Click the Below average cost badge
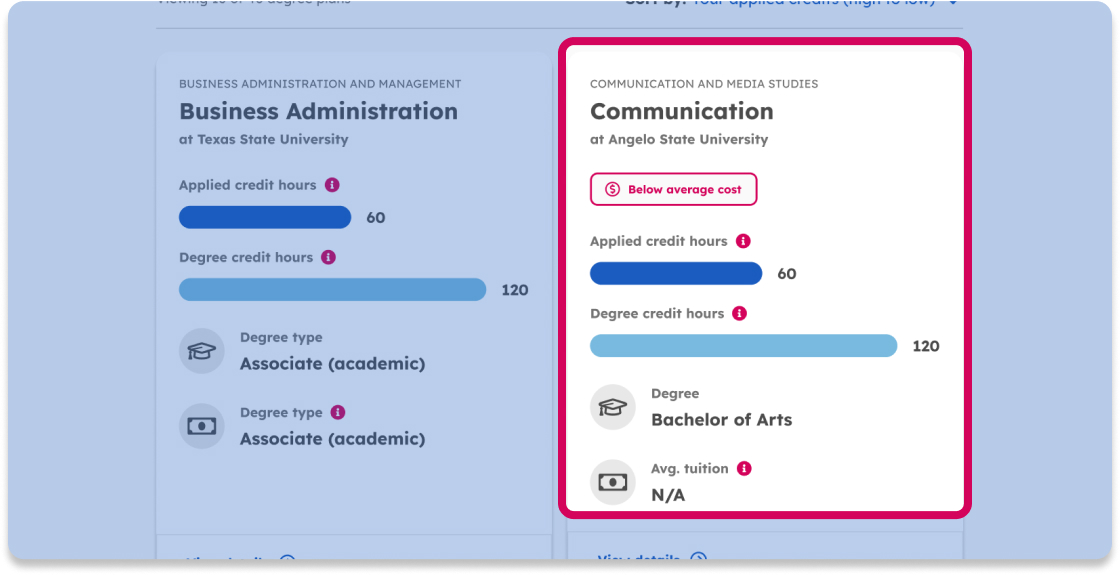 pyautogui.click(x=673, y=189)
